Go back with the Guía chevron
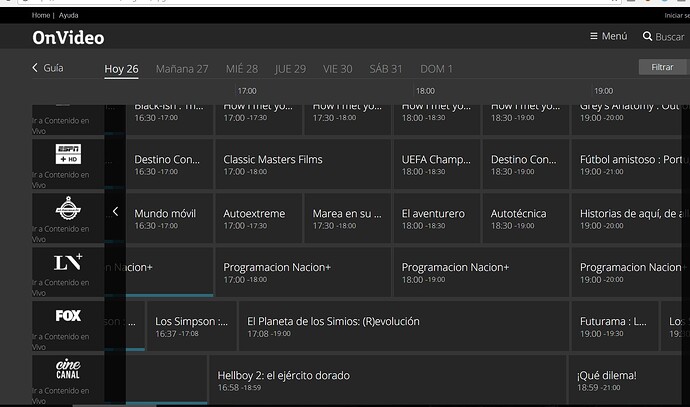This screenshot has width=690, height=407. (35, 67)
